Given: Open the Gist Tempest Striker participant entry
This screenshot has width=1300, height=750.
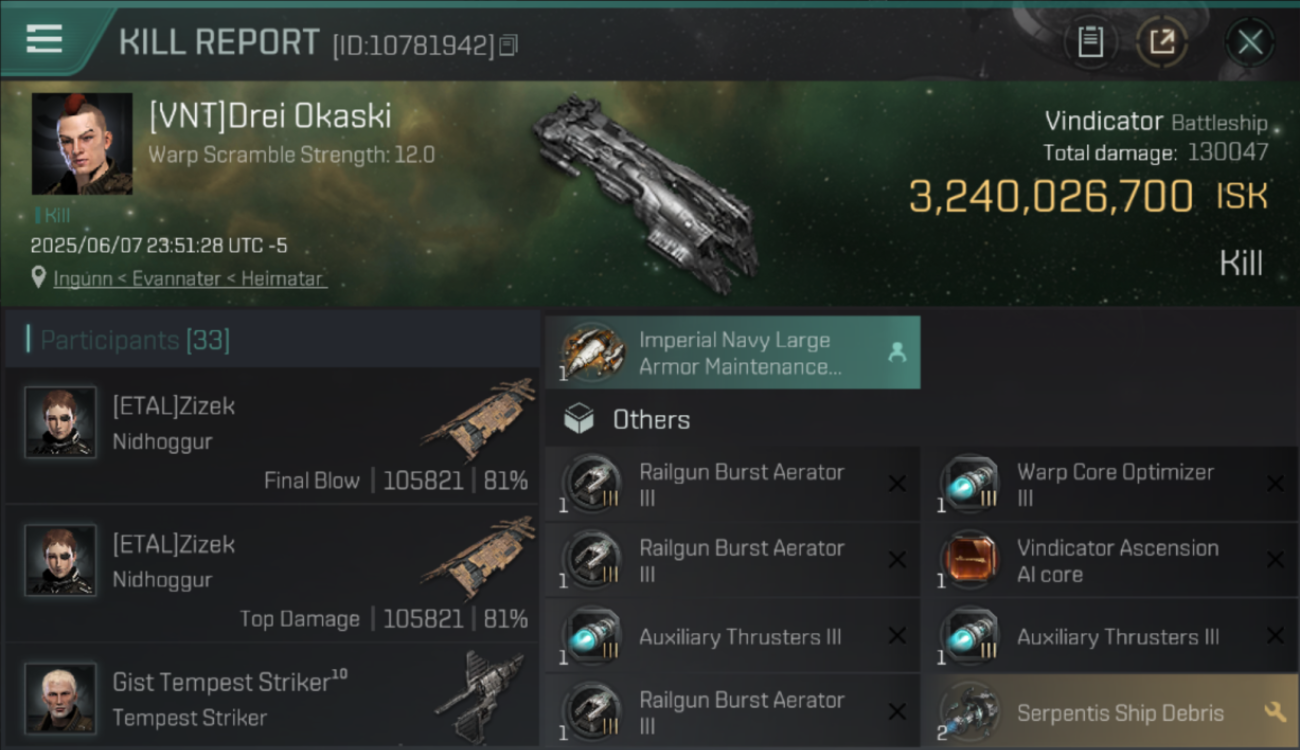Looking at the screenshot, I should [272, 697].
